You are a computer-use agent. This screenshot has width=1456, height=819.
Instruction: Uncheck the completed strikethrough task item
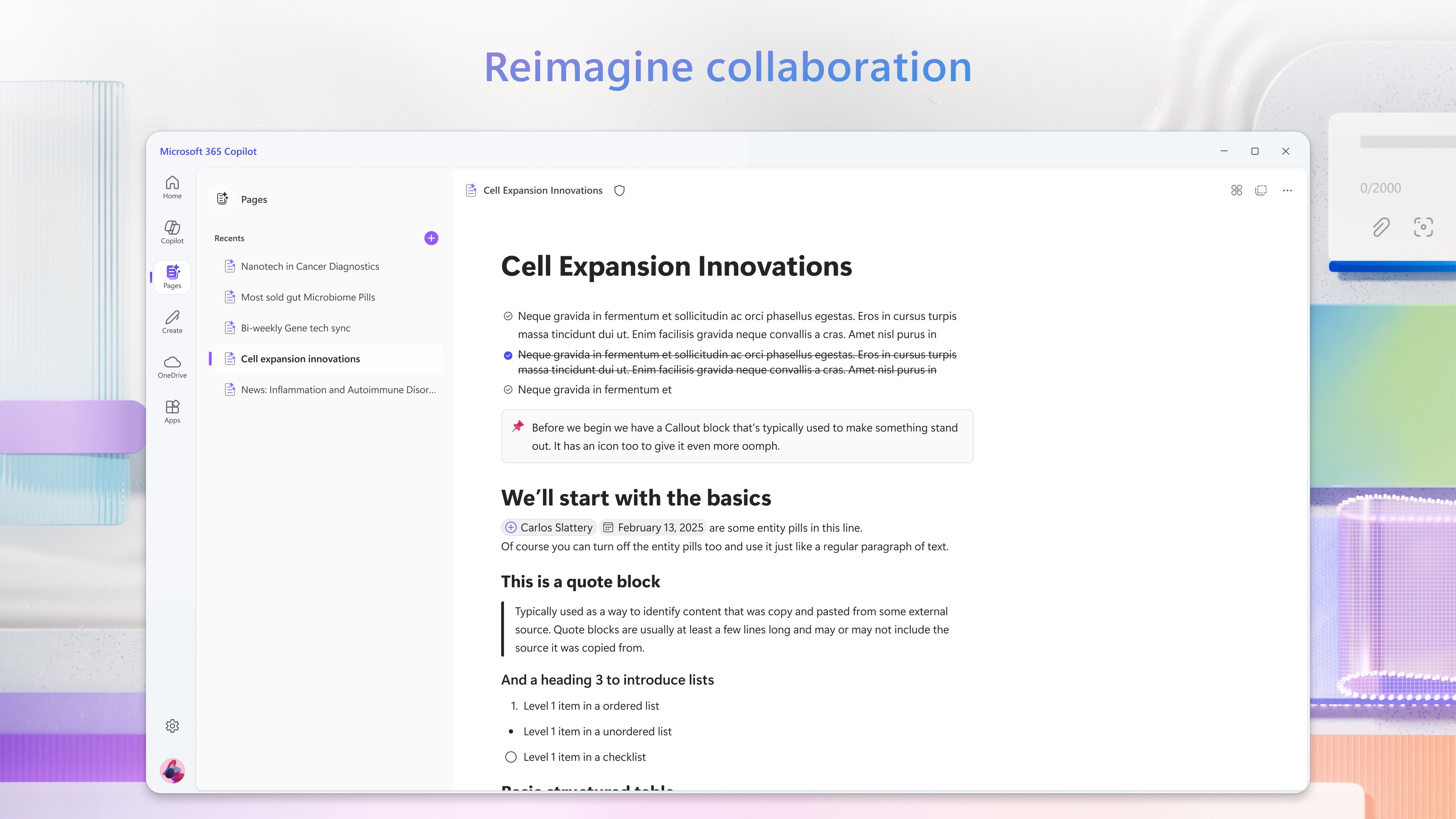pyautogui.click(x=508, y=356)
